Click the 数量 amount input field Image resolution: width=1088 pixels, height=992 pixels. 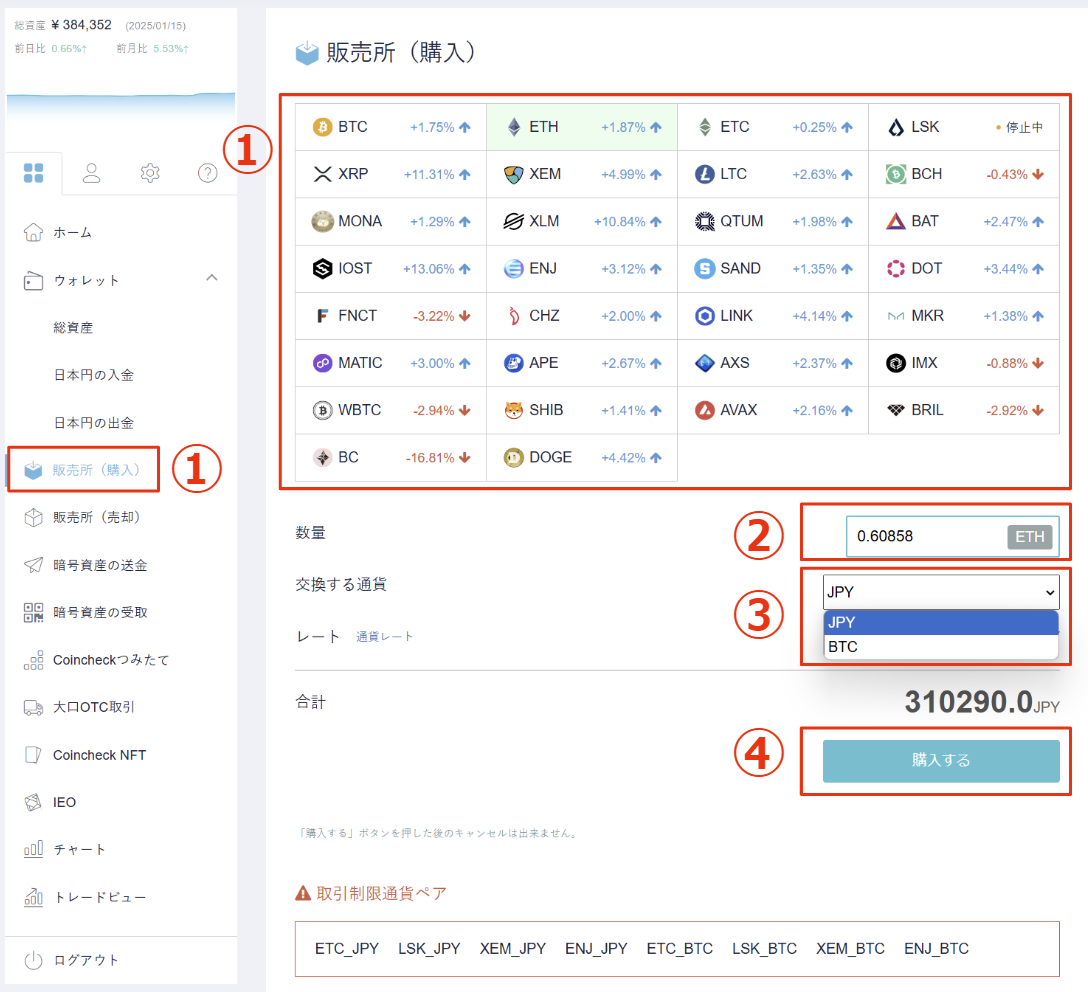click(952, 536)
